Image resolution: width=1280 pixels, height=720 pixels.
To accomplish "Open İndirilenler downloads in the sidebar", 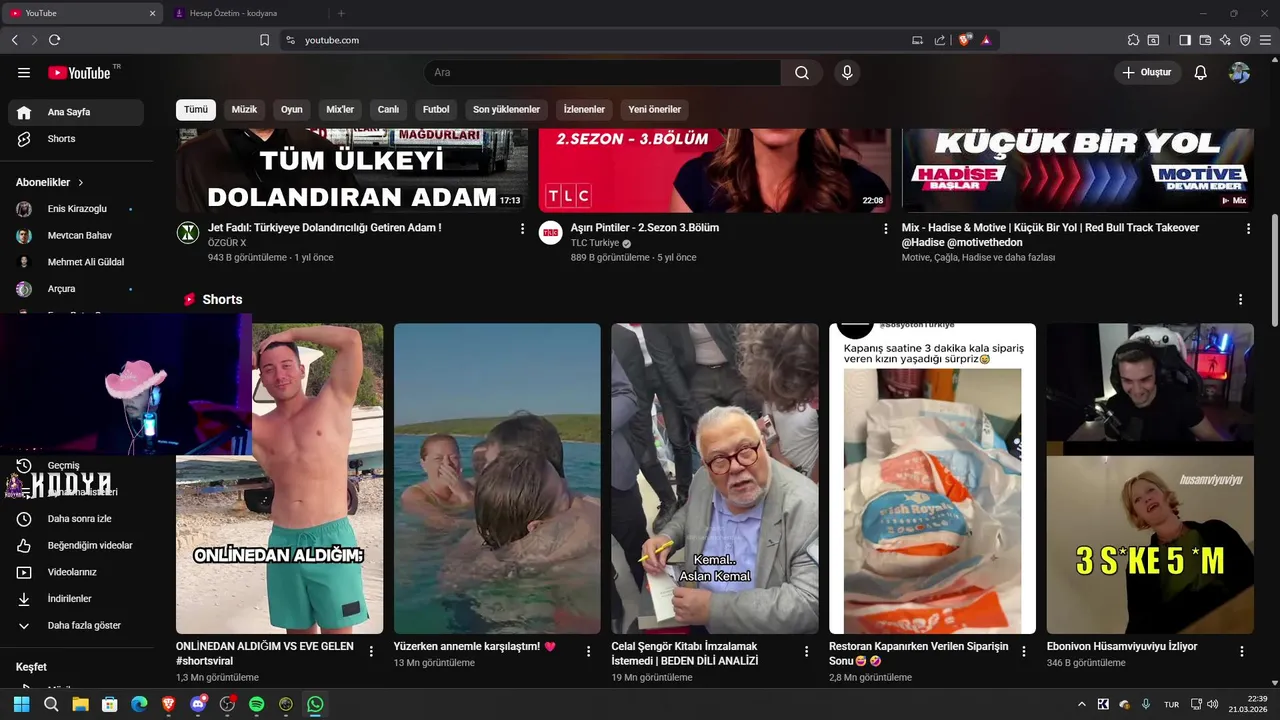I will pos(76,599).
